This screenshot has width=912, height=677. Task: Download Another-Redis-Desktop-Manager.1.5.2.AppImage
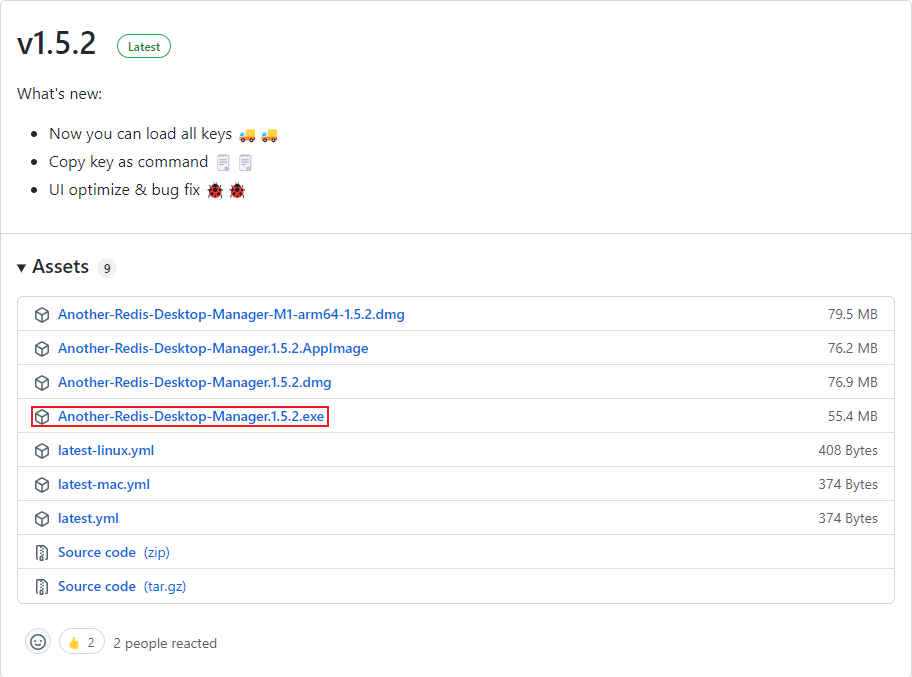pos(213,348)
